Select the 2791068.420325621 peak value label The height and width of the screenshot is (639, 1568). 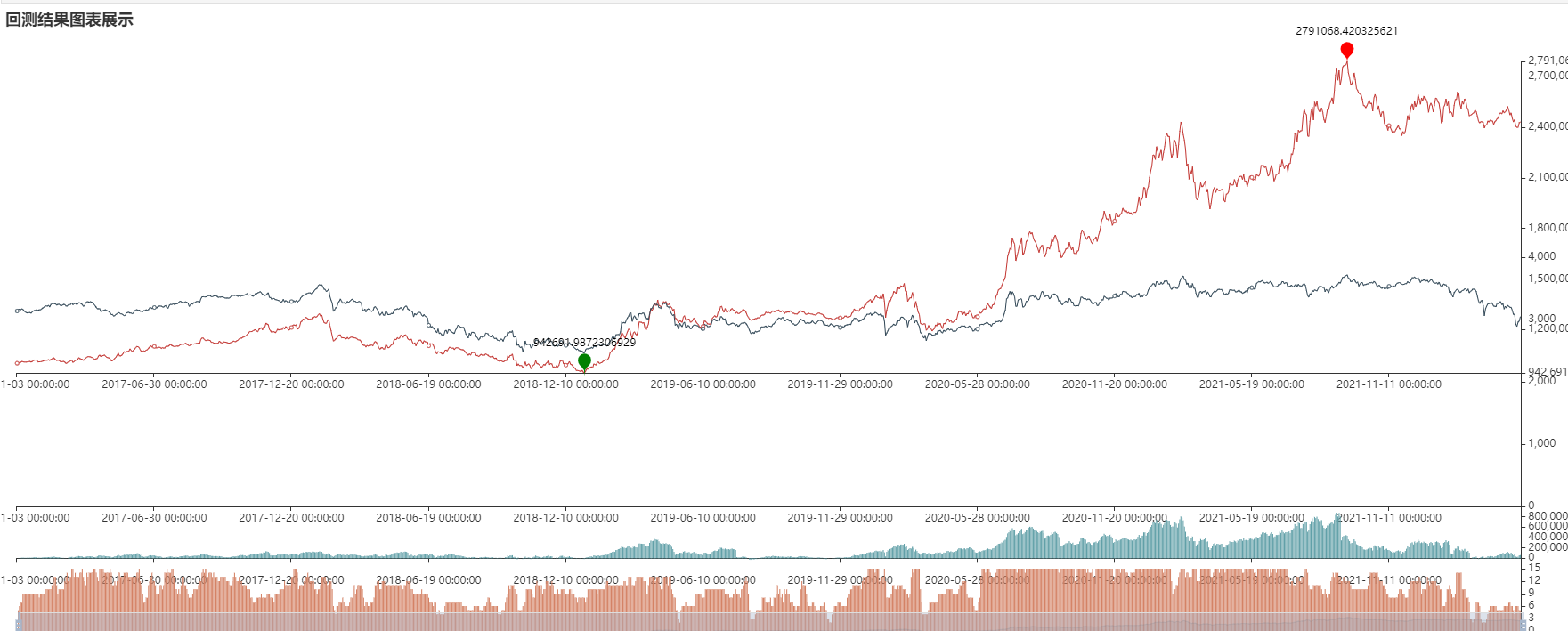(x=1346, y=31)
